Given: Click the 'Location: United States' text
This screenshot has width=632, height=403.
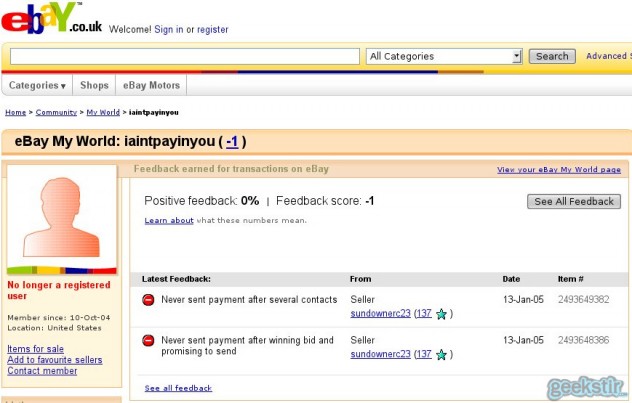Looking at the screenshot, I should tap(54, 328).
